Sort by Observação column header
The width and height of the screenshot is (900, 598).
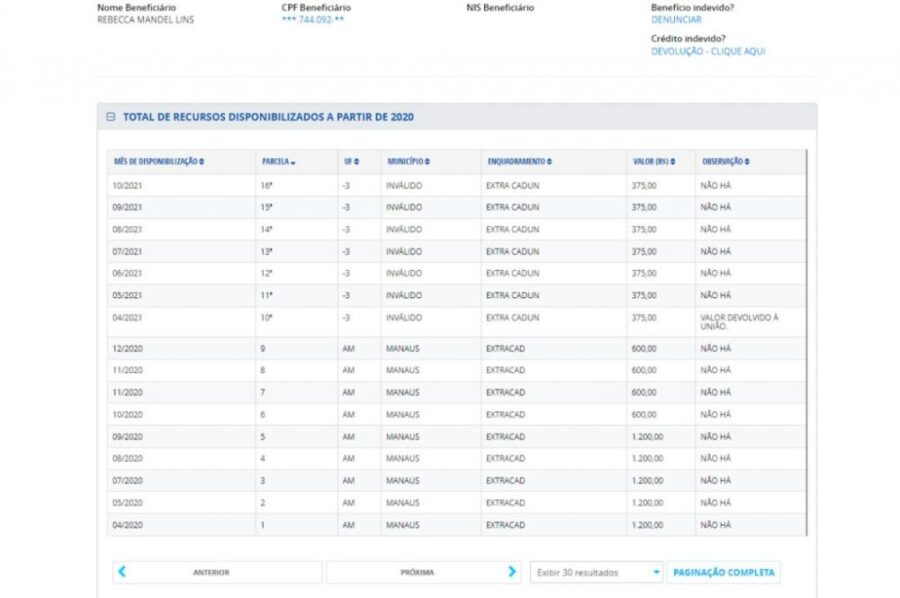pyautogui.click(x=725, y=162)
